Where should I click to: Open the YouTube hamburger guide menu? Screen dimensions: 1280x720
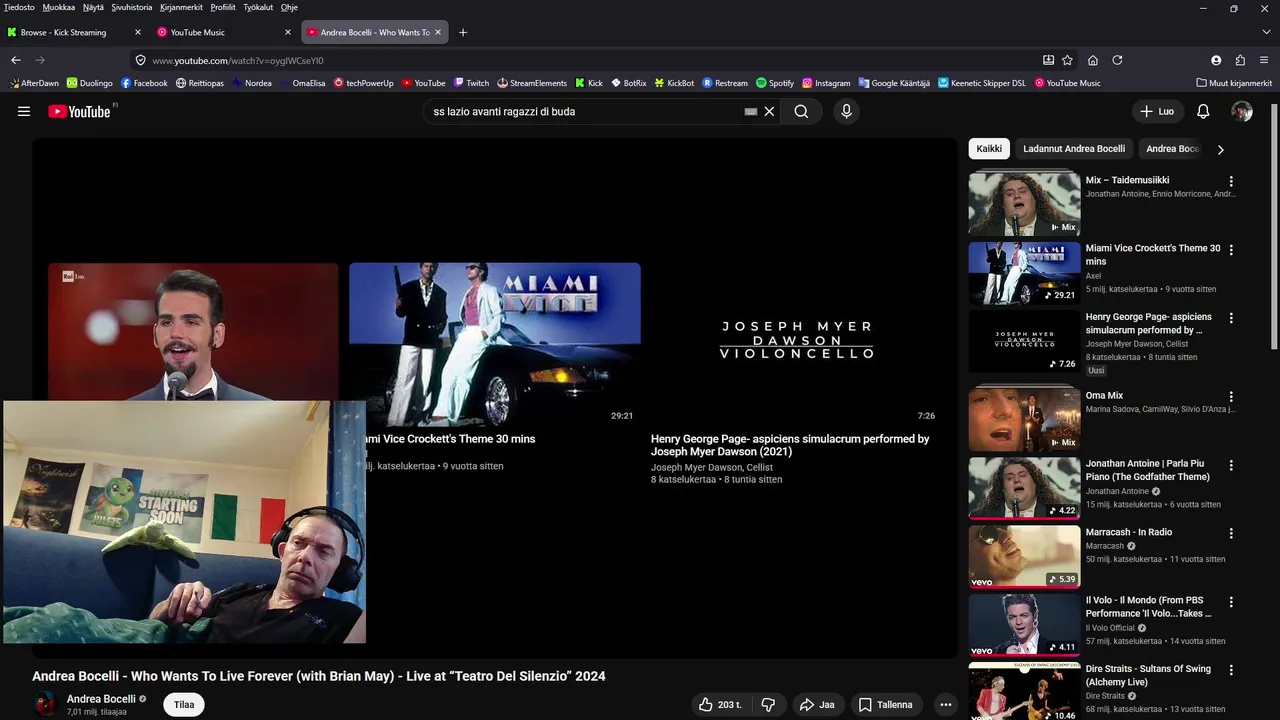click(x=24, y=111)
